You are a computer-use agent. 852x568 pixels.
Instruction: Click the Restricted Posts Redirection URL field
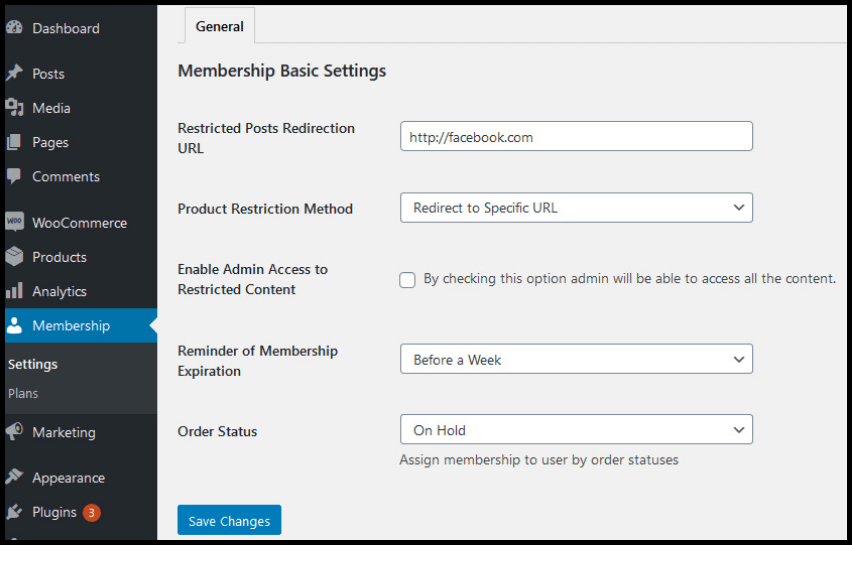576,137
